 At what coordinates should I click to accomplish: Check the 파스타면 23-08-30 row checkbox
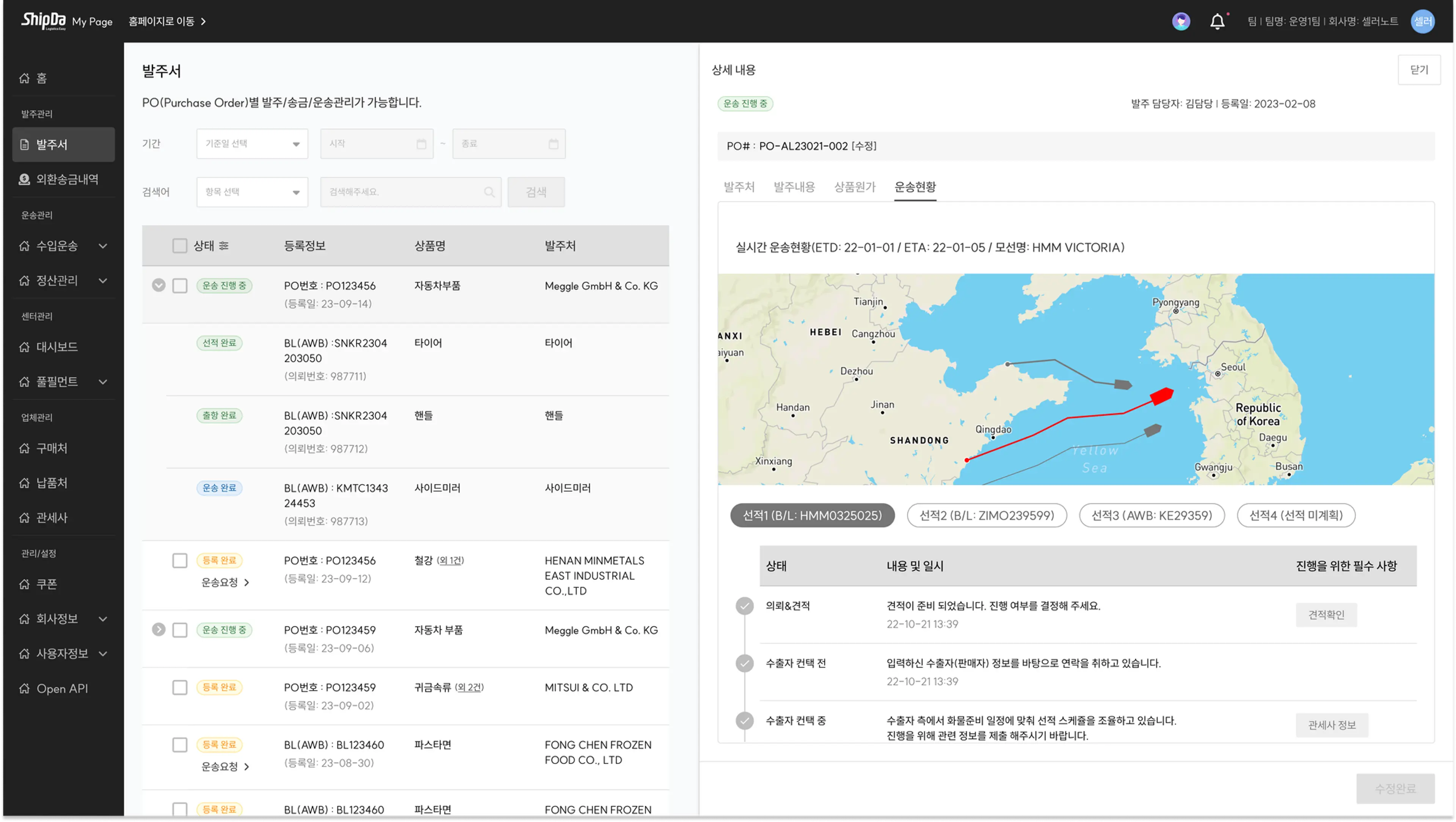180,745
